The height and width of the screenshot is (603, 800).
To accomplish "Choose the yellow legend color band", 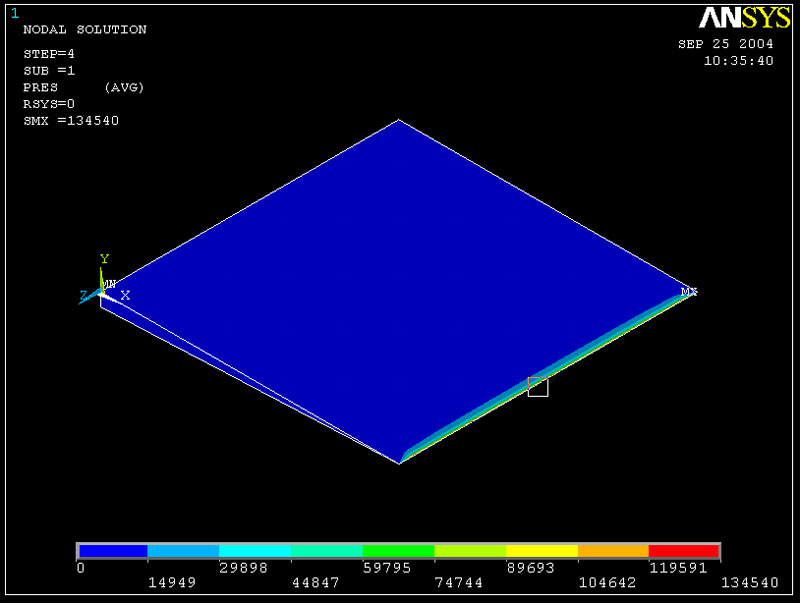I will tap(541, 551).
